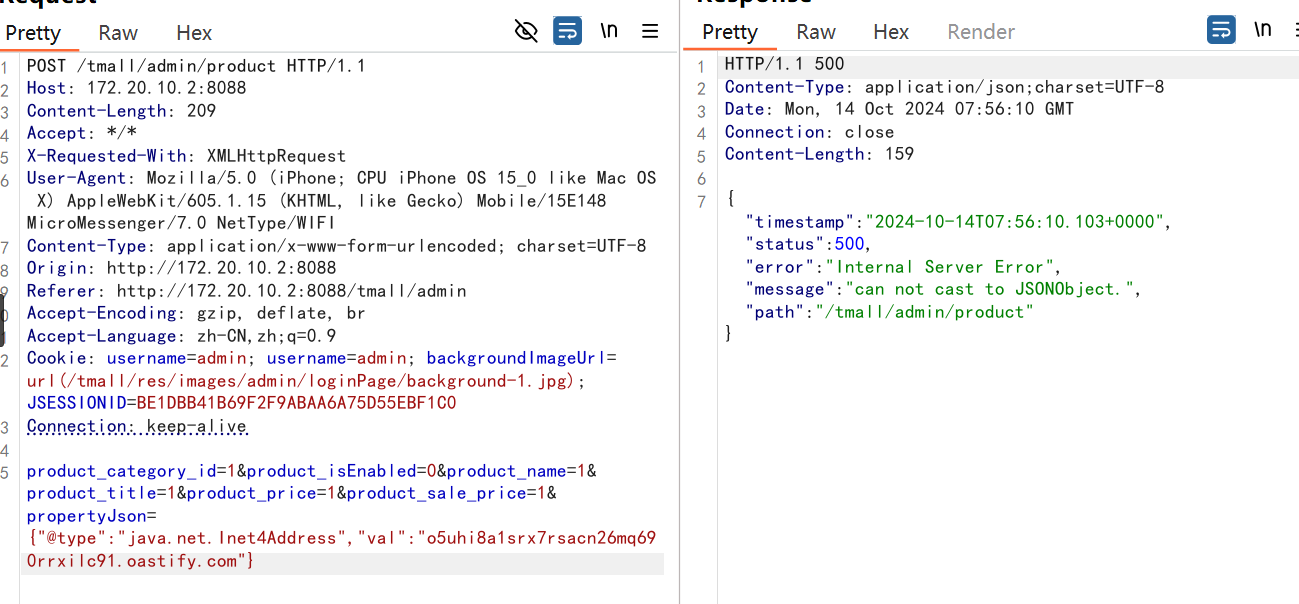Toggle the \n newline display in Response pane
Screen dimensions: 1299x604
point(1263,30)
